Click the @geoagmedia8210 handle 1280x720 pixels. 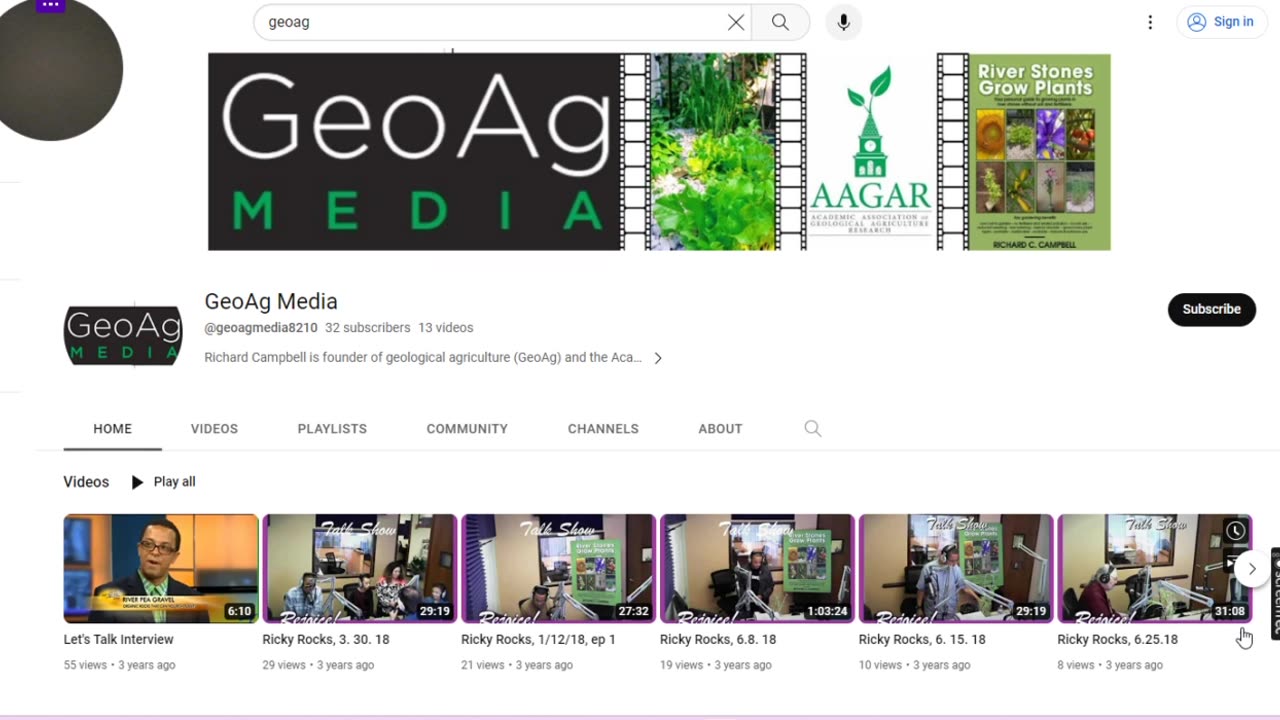click(x=261, y=328)
